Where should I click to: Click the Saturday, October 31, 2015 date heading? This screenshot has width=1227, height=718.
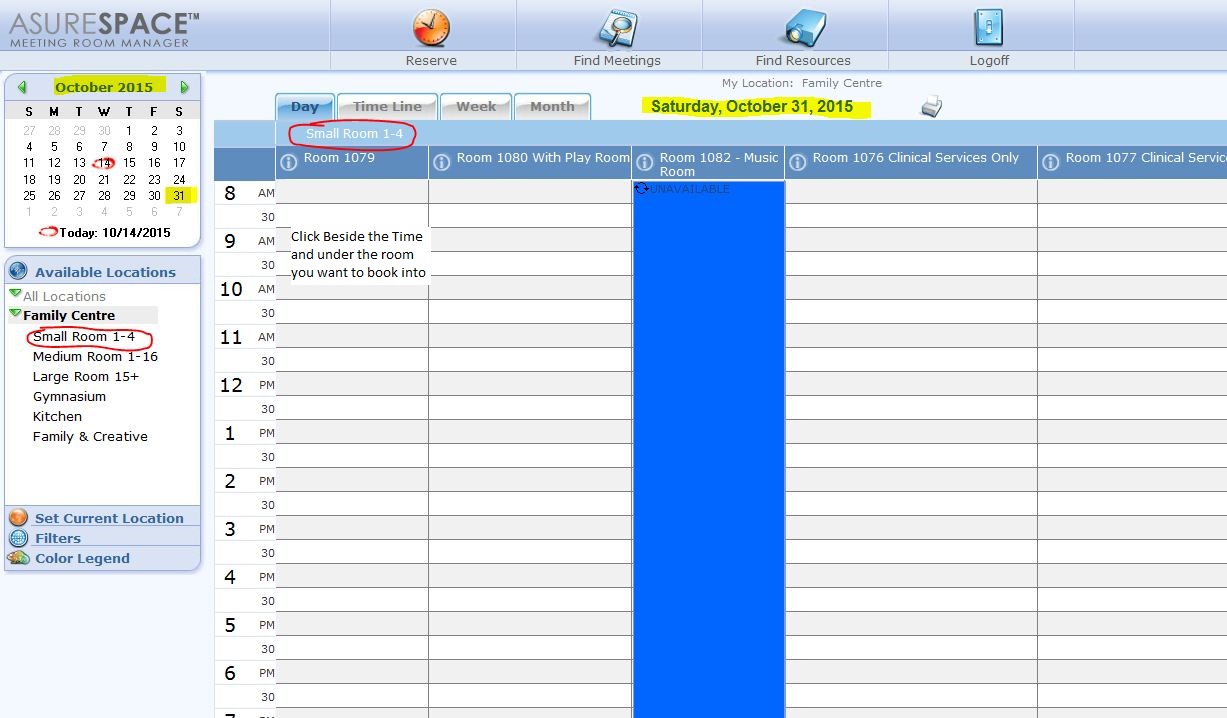point(752,106)
